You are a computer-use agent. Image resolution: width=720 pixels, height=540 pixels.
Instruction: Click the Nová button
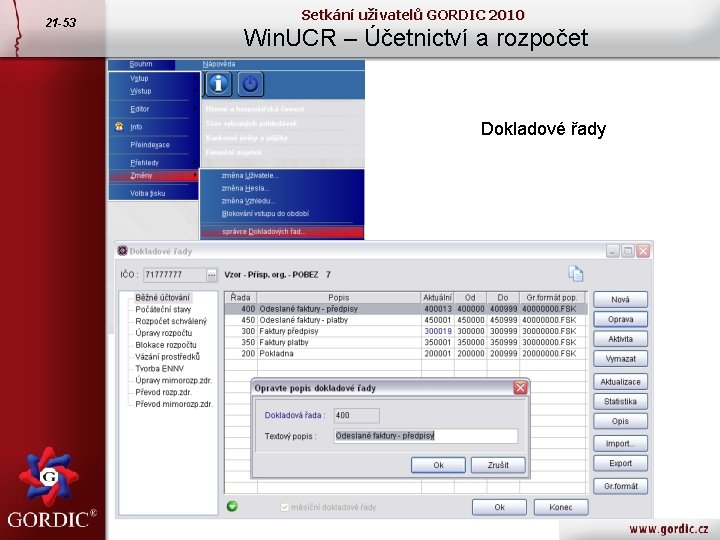(x=620, y=299)
